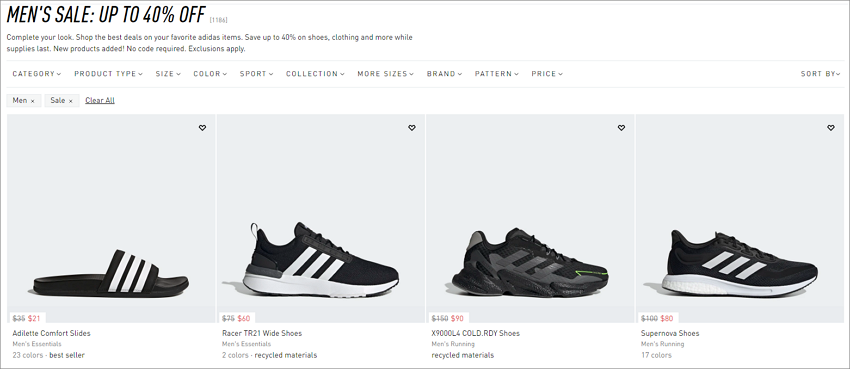
Task: Open the Collection filter menu
Action: [x=315, y=74]
